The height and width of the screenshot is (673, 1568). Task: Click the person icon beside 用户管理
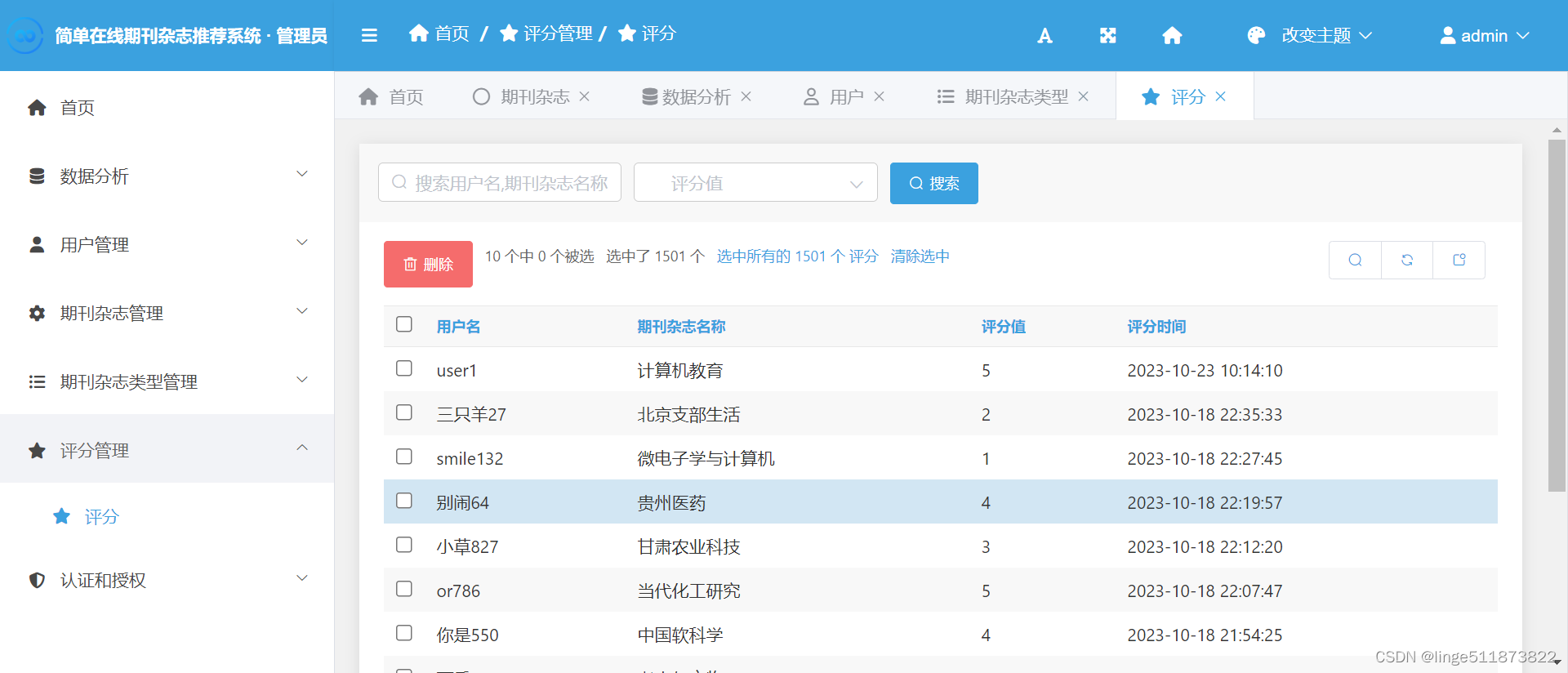(x=37, y=245)
